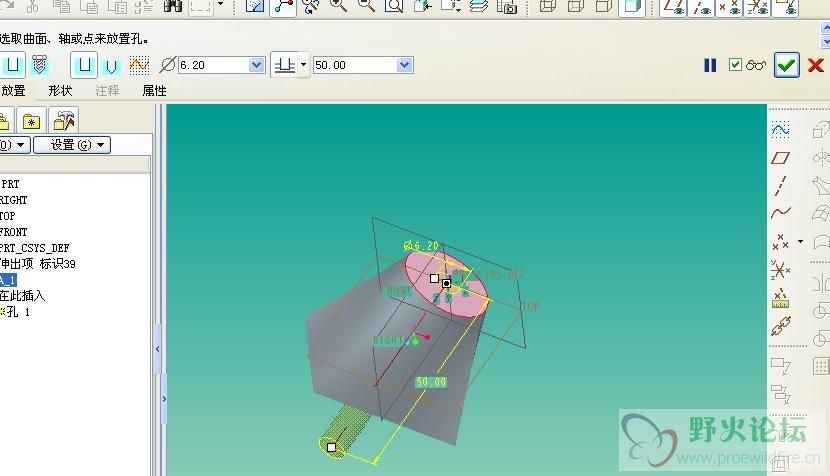Select wireframe display style icon
Image resolution: width=830 pixels, height=476 pixels.
[x=547, y=6]
